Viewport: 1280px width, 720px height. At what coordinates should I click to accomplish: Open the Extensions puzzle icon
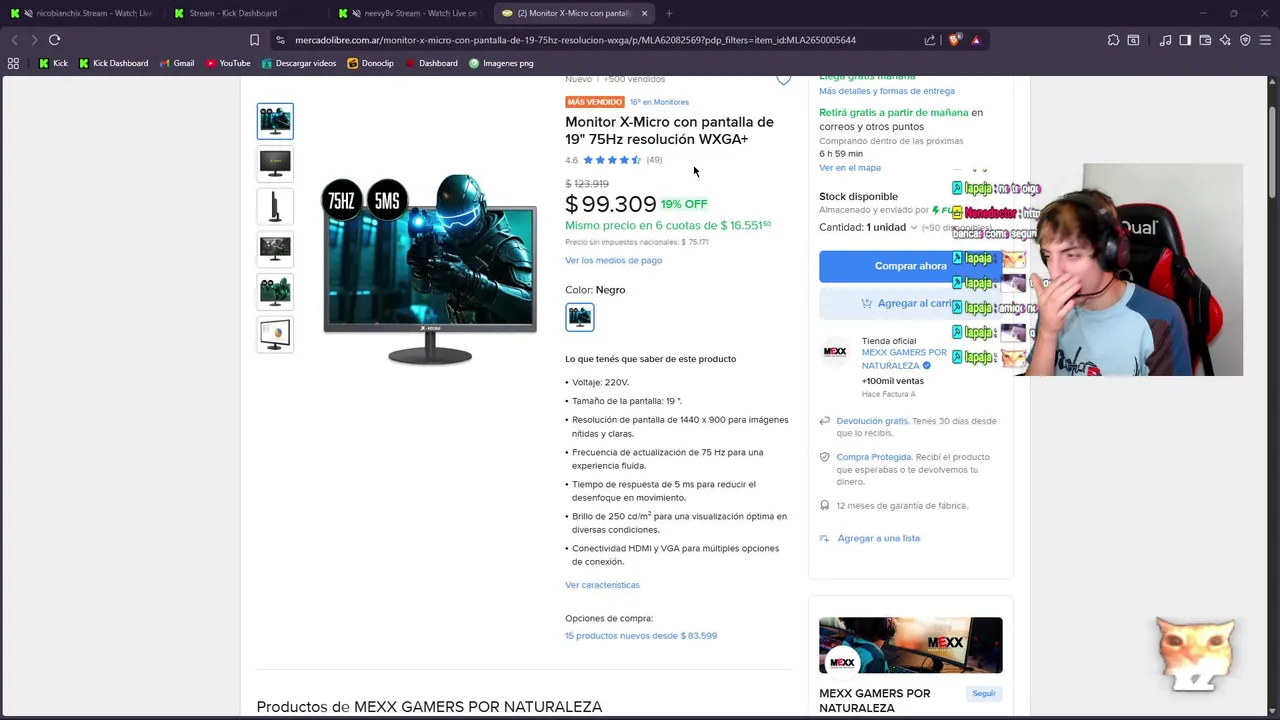tap(1113, 40)
